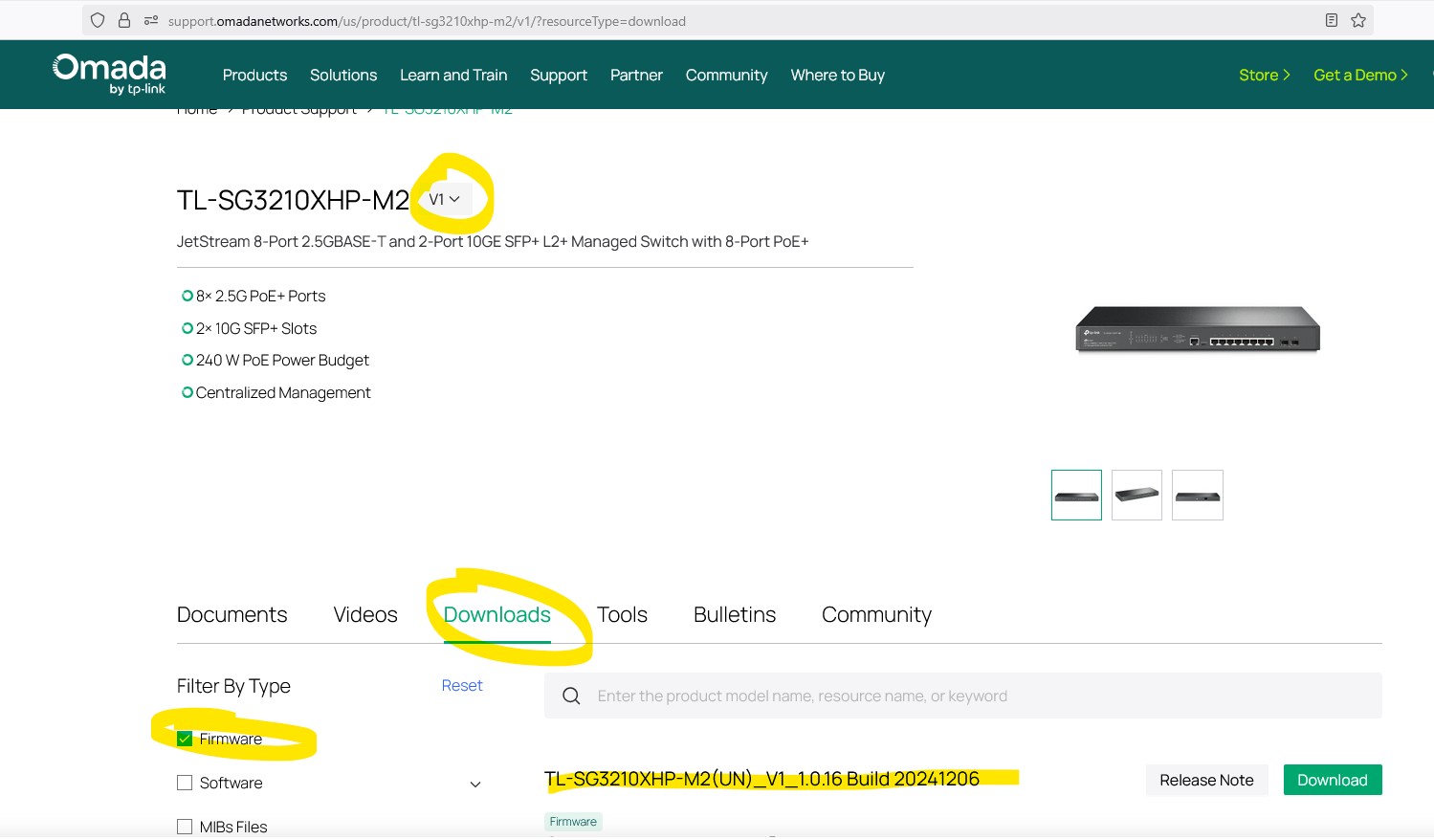Open the Bulletins tab
The image size is (1434, 840).
(x=734, y=614)
